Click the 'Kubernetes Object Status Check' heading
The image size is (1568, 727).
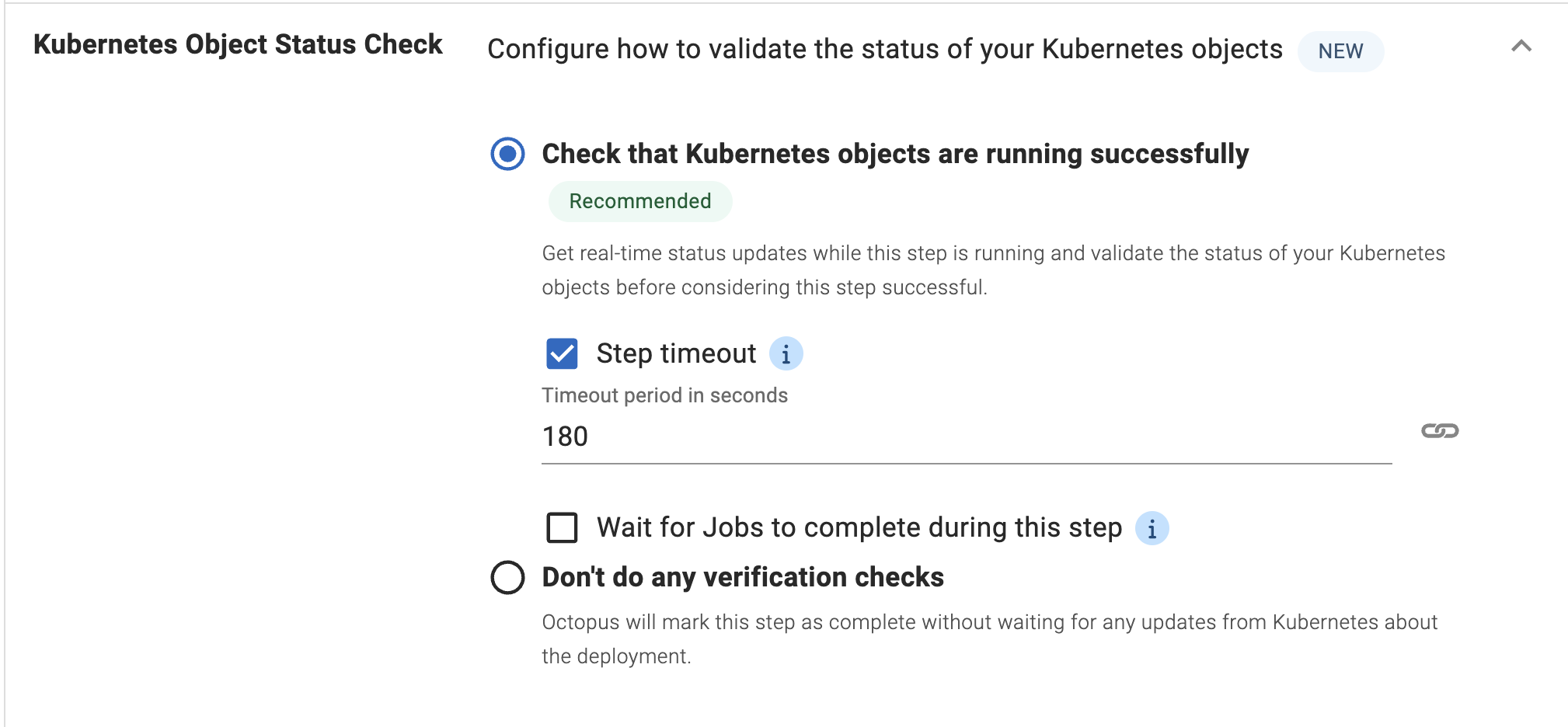pyautogui.click(x=237, y=44)
